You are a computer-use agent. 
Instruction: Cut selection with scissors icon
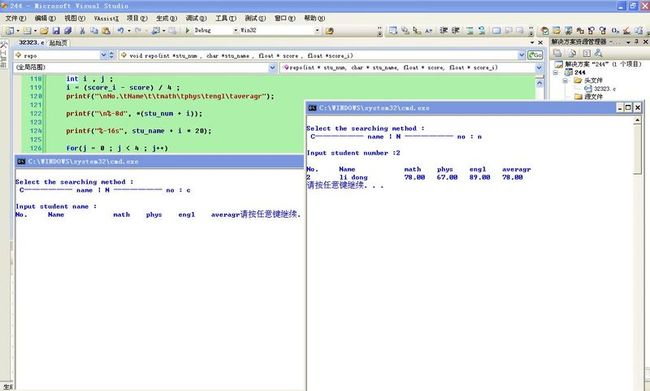tap(82, 31)
